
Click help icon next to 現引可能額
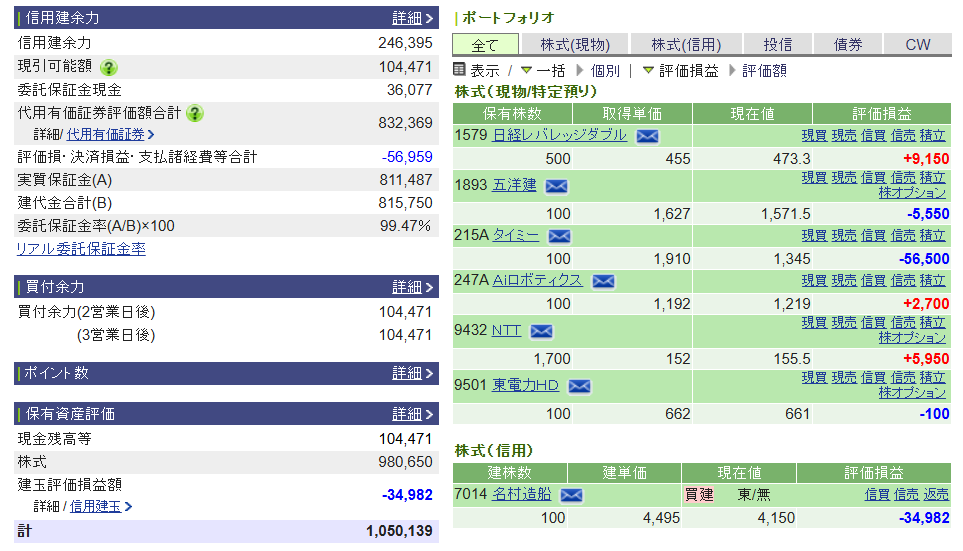pos(109,67)
